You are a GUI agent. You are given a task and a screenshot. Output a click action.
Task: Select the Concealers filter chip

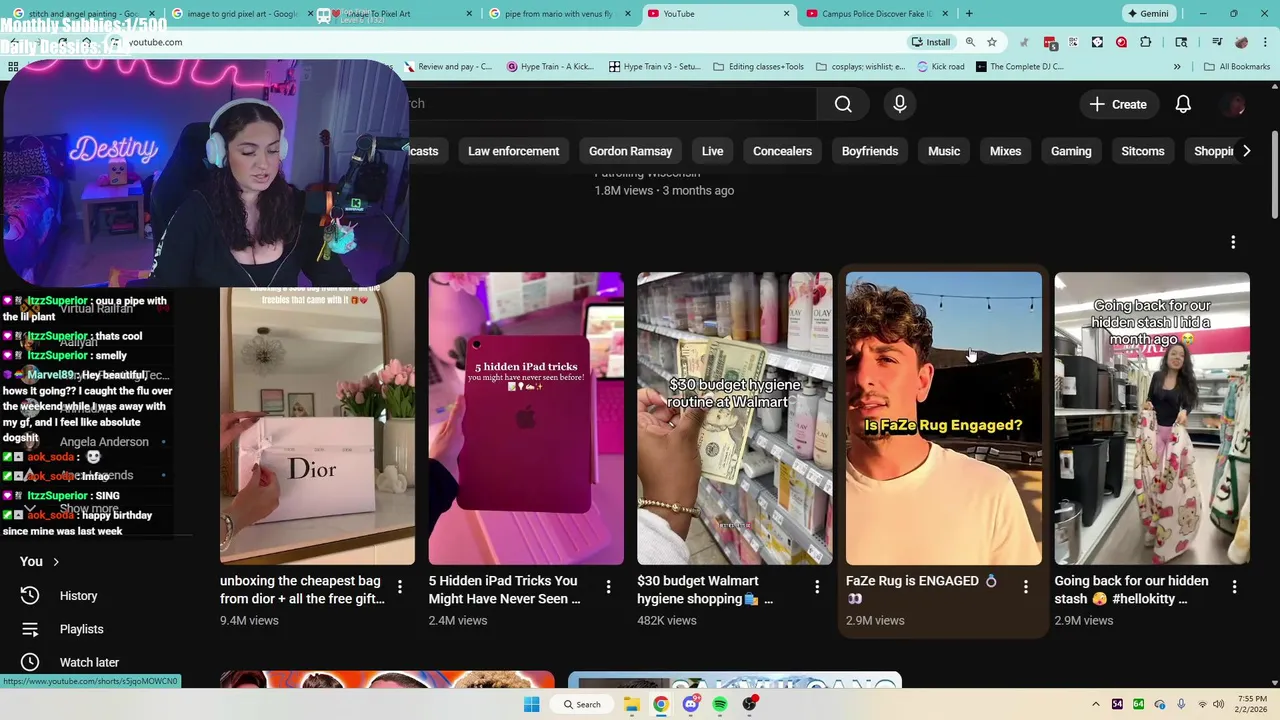point(782,151)
